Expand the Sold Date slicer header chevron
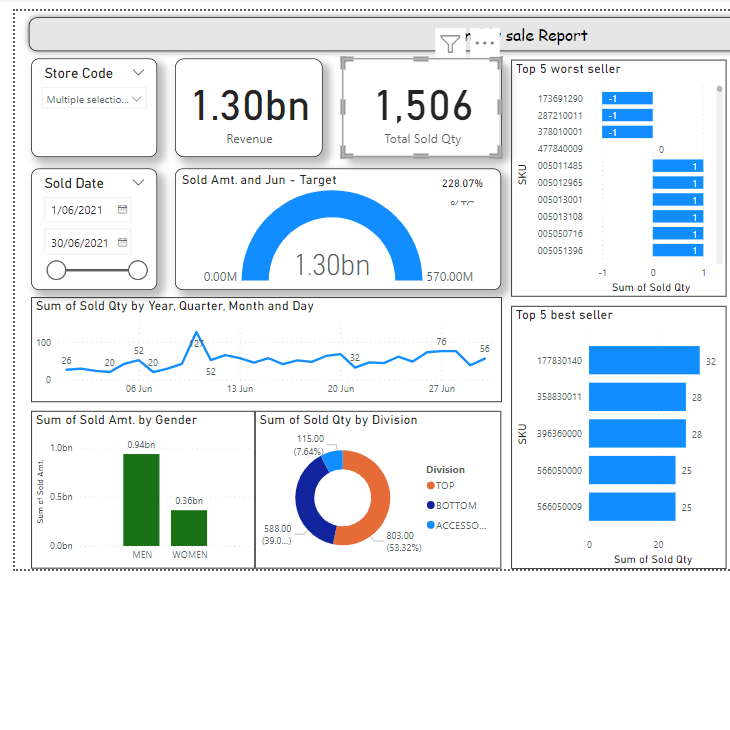Image resolution: width=730 pixels, height=730 pixels. [139, 183]
